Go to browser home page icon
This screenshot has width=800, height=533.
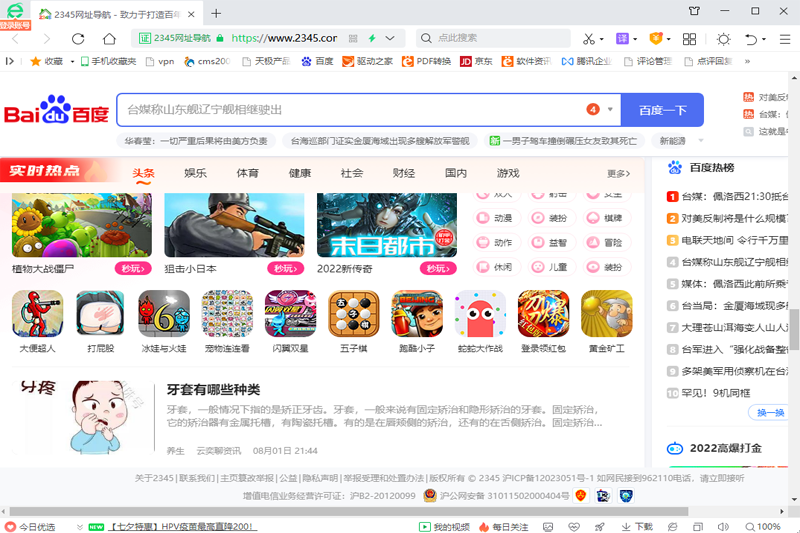tap(109, 39)
